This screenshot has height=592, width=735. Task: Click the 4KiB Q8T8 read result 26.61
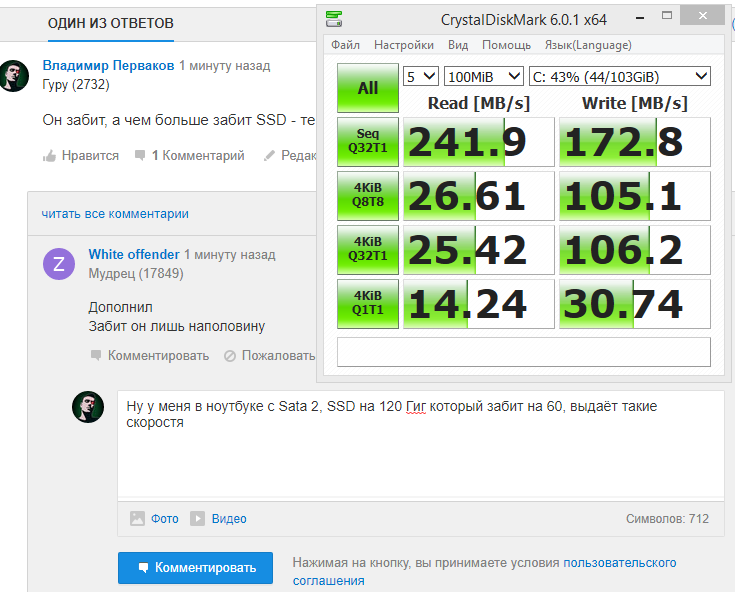tap(479, 196)
